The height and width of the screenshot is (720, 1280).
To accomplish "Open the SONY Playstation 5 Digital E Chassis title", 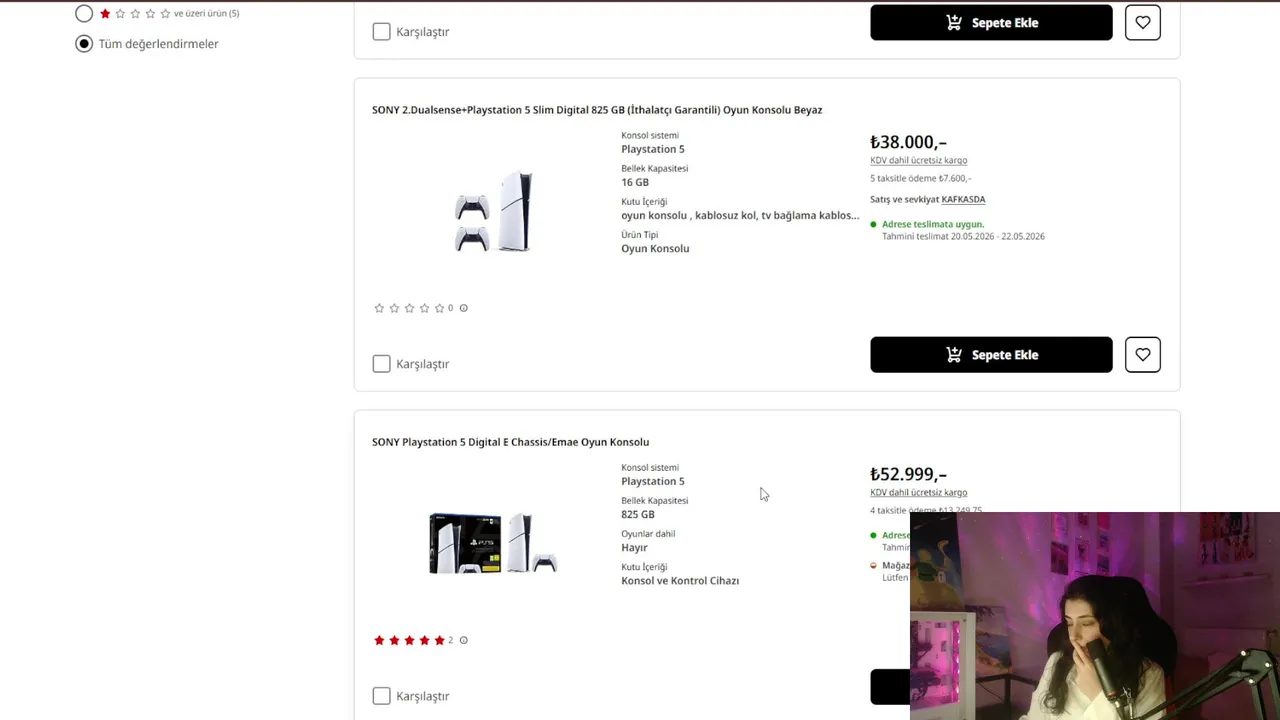I will (x=510, y=442).
